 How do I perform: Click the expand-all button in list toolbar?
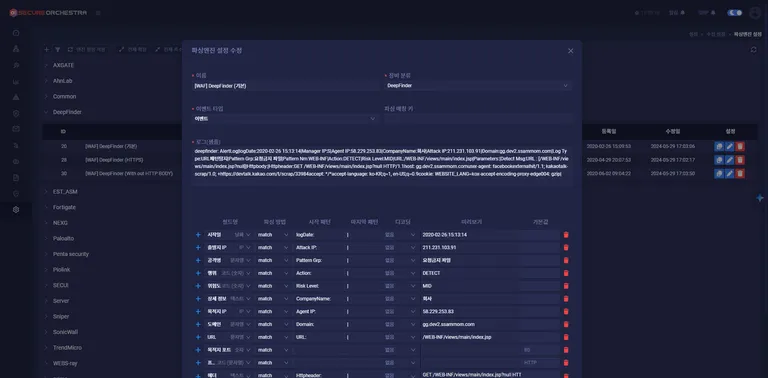pyautogui.click(x=133, y=49)
